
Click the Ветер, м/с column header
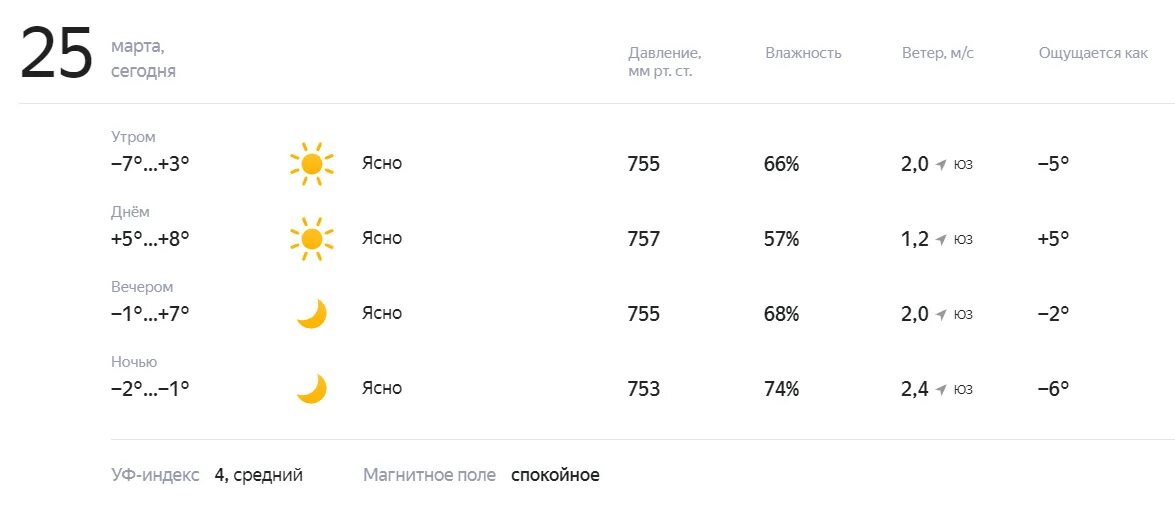pos(938,53)
